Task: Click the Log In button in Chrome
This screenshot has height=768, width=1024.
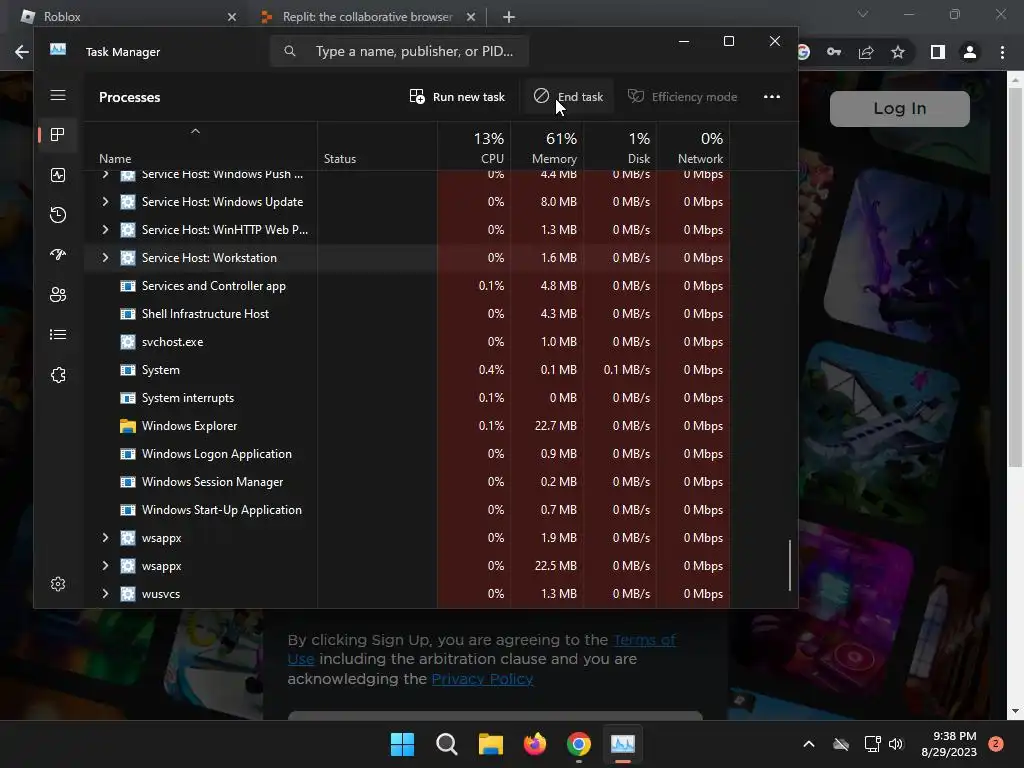Action: coord(899,108)
